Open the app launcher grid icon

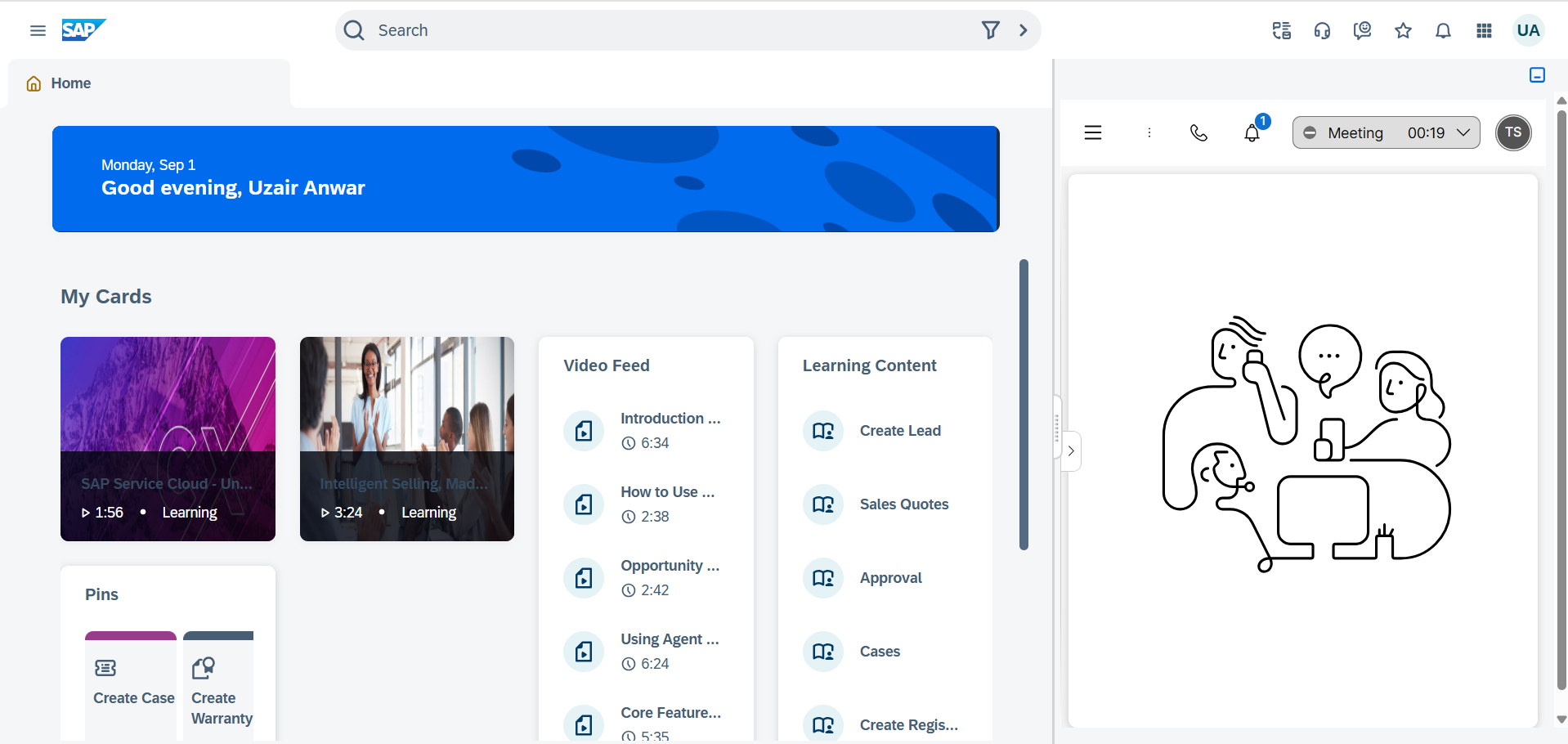tap(1484, 31)
